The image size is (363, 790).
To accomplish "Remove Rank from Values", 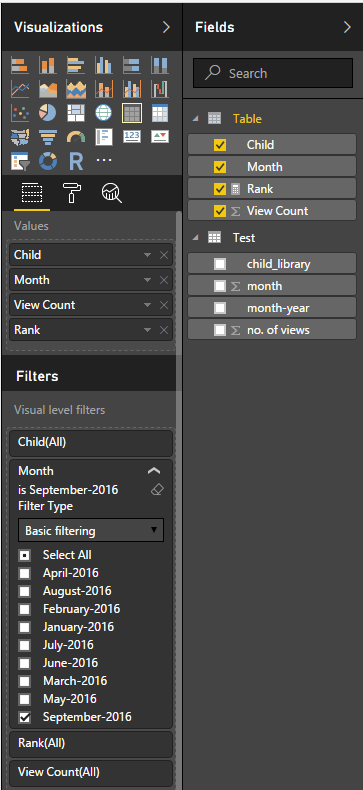I will 164,330.
